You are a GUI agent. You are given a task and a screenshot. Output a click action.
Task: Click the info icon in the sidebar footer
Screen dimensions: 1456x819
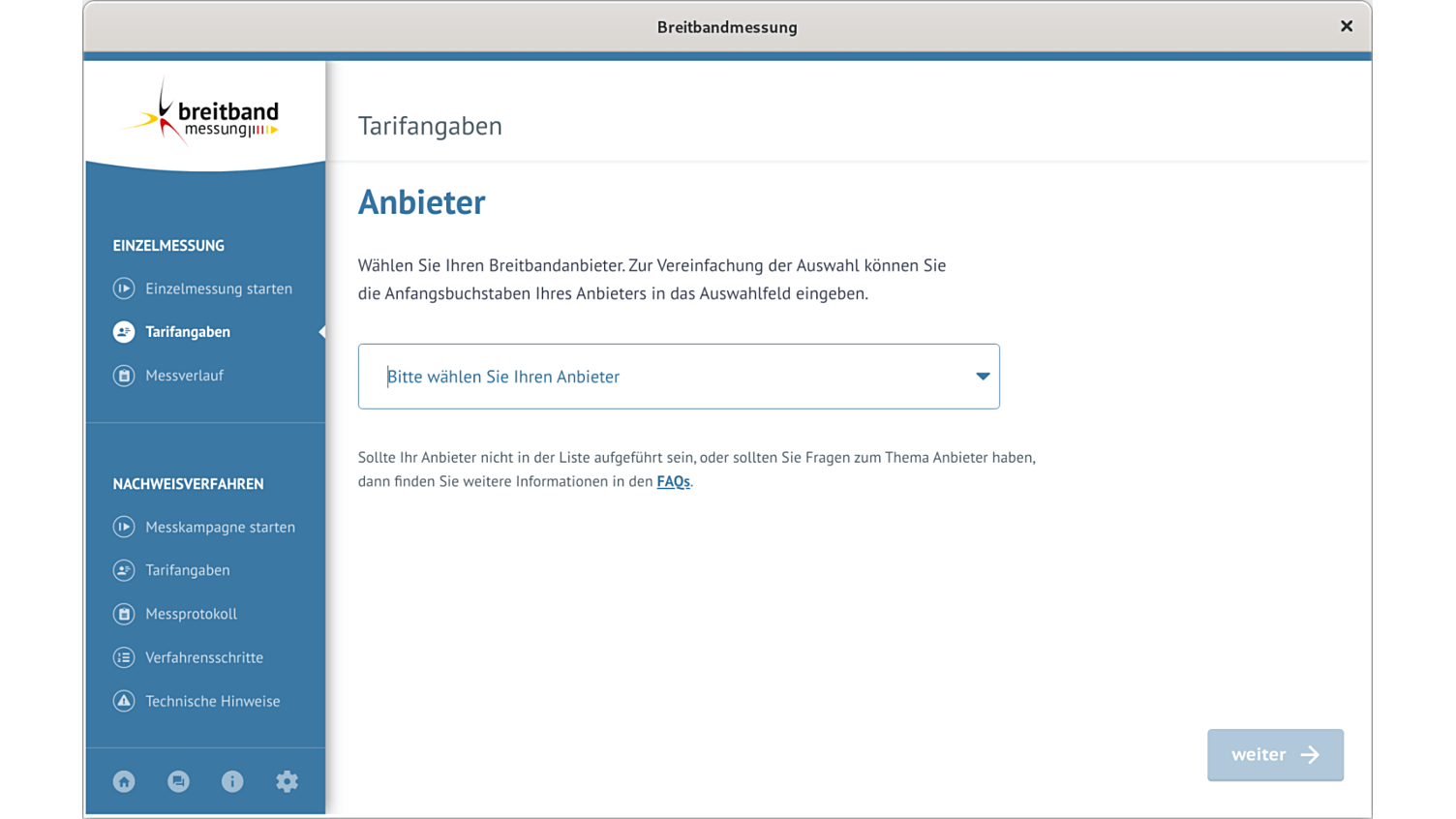coord(232,781)
